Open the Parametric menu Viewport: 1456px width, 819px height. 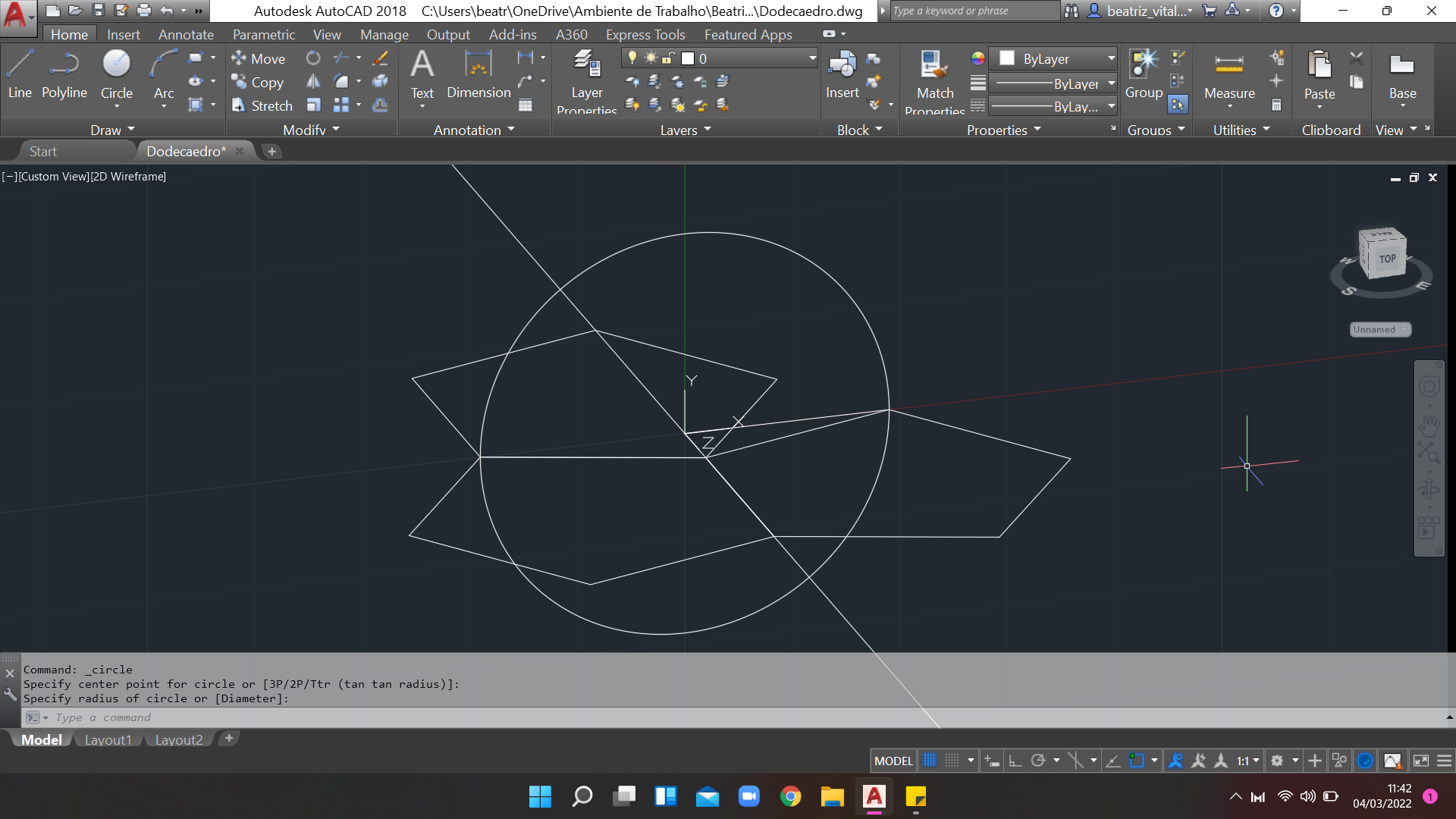[262, 34]
